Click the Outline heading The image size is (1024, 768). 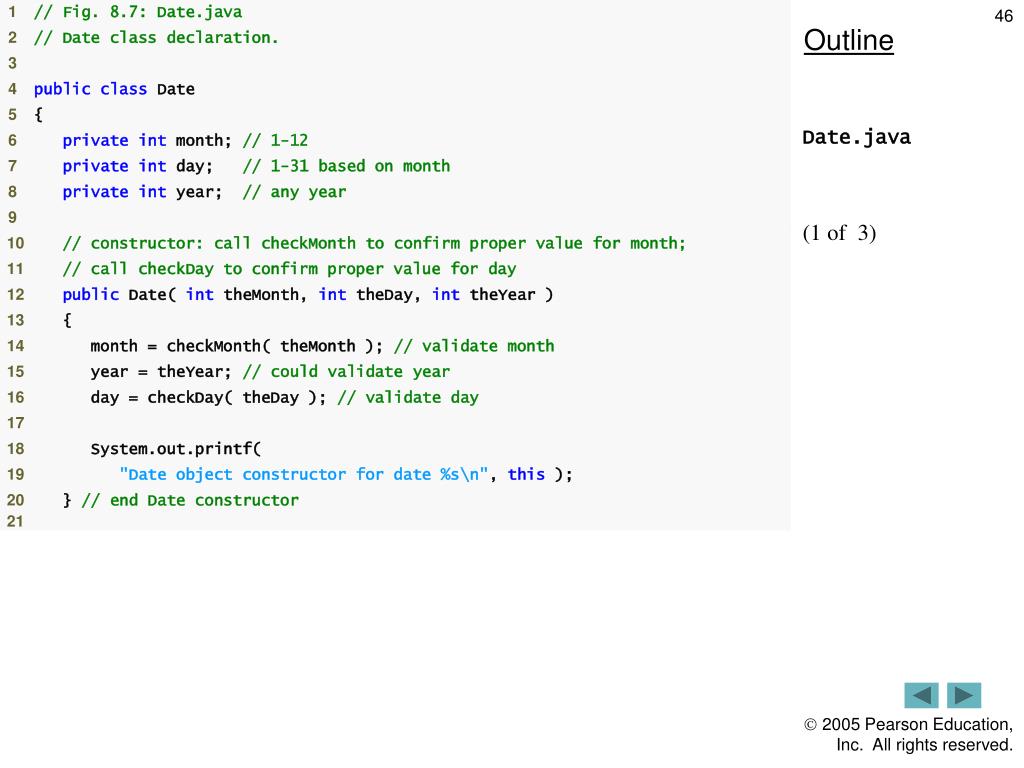(x=848, y=40)
